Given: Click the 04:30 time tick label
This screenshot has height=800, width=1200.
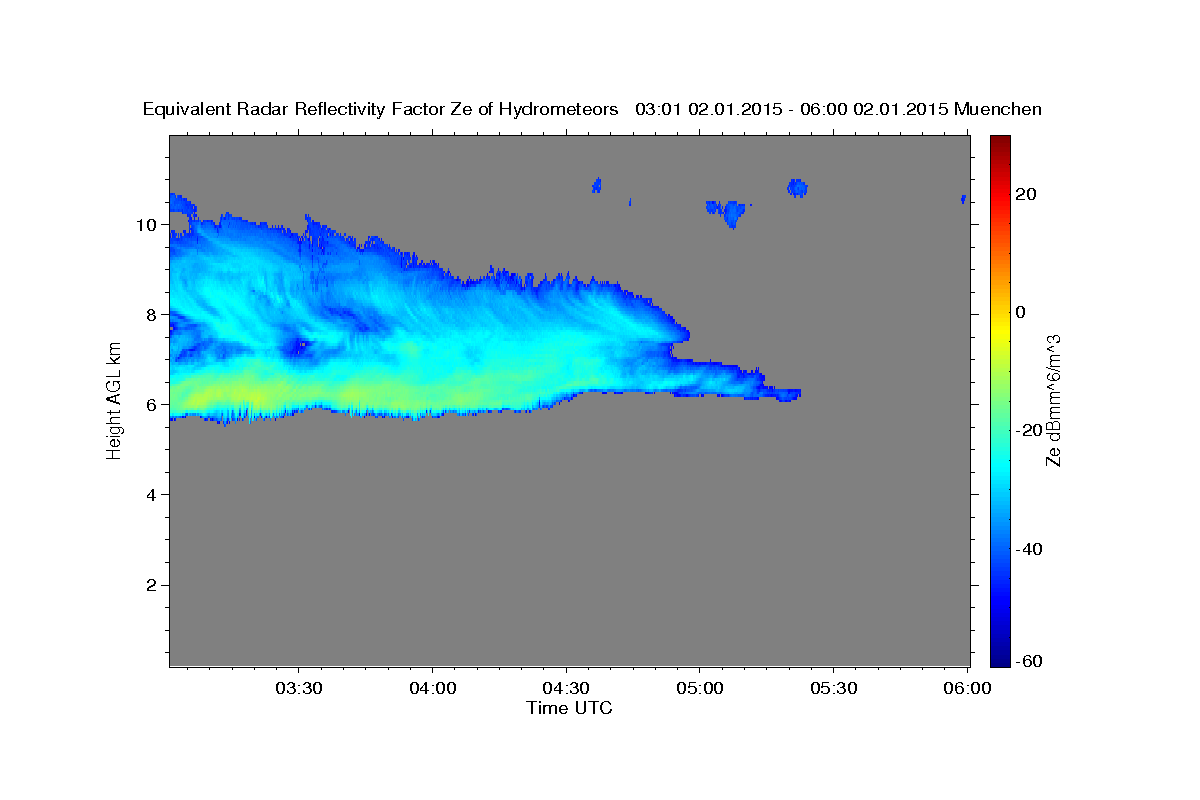Looking at the screenshot, I should pos(566,689).
